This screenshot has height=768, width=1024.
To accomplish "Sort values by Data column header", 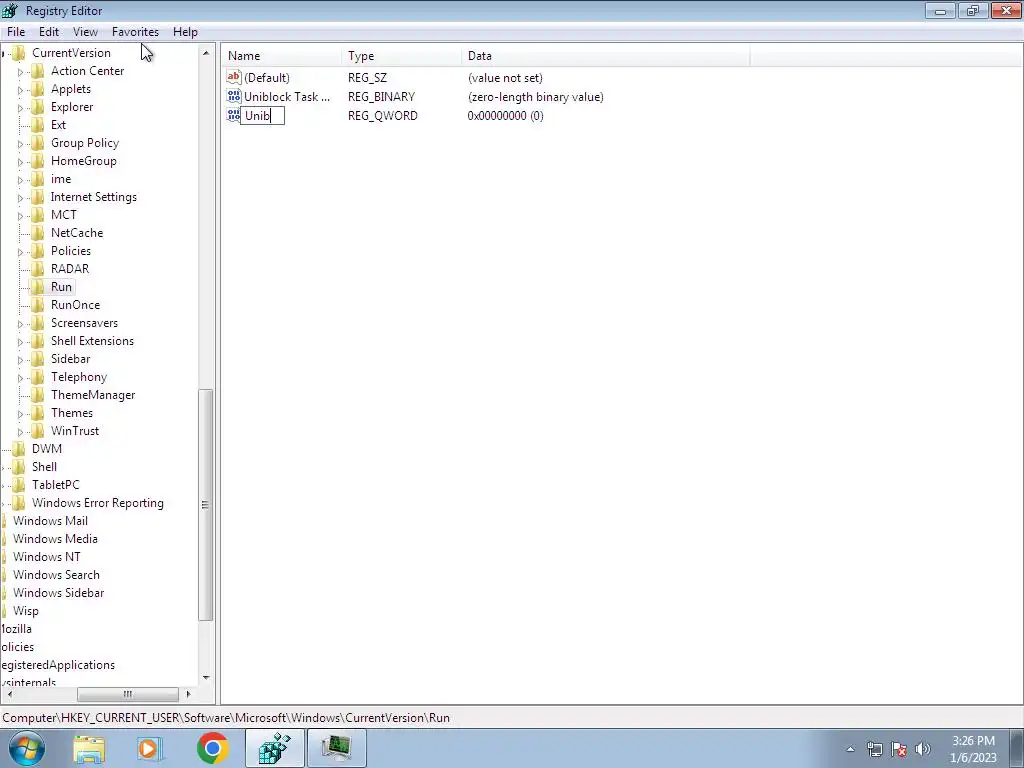I will [x=605, y=56].
